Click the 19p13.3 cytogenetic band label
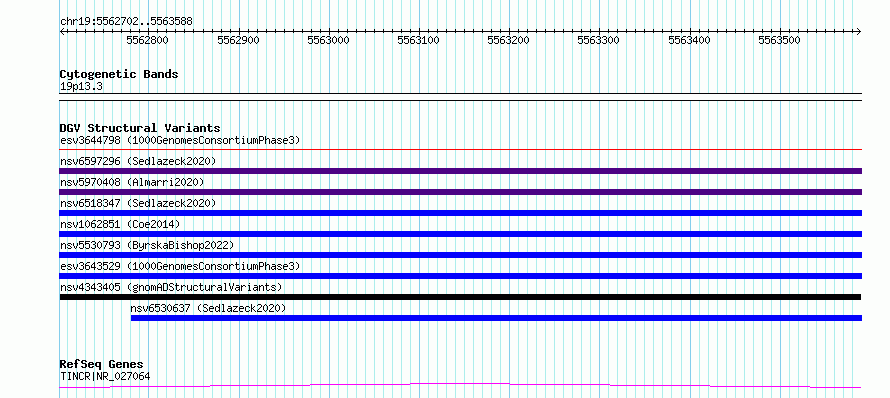Image resolution: width=890 pixels, height=398 pixels. click(81, 87)
